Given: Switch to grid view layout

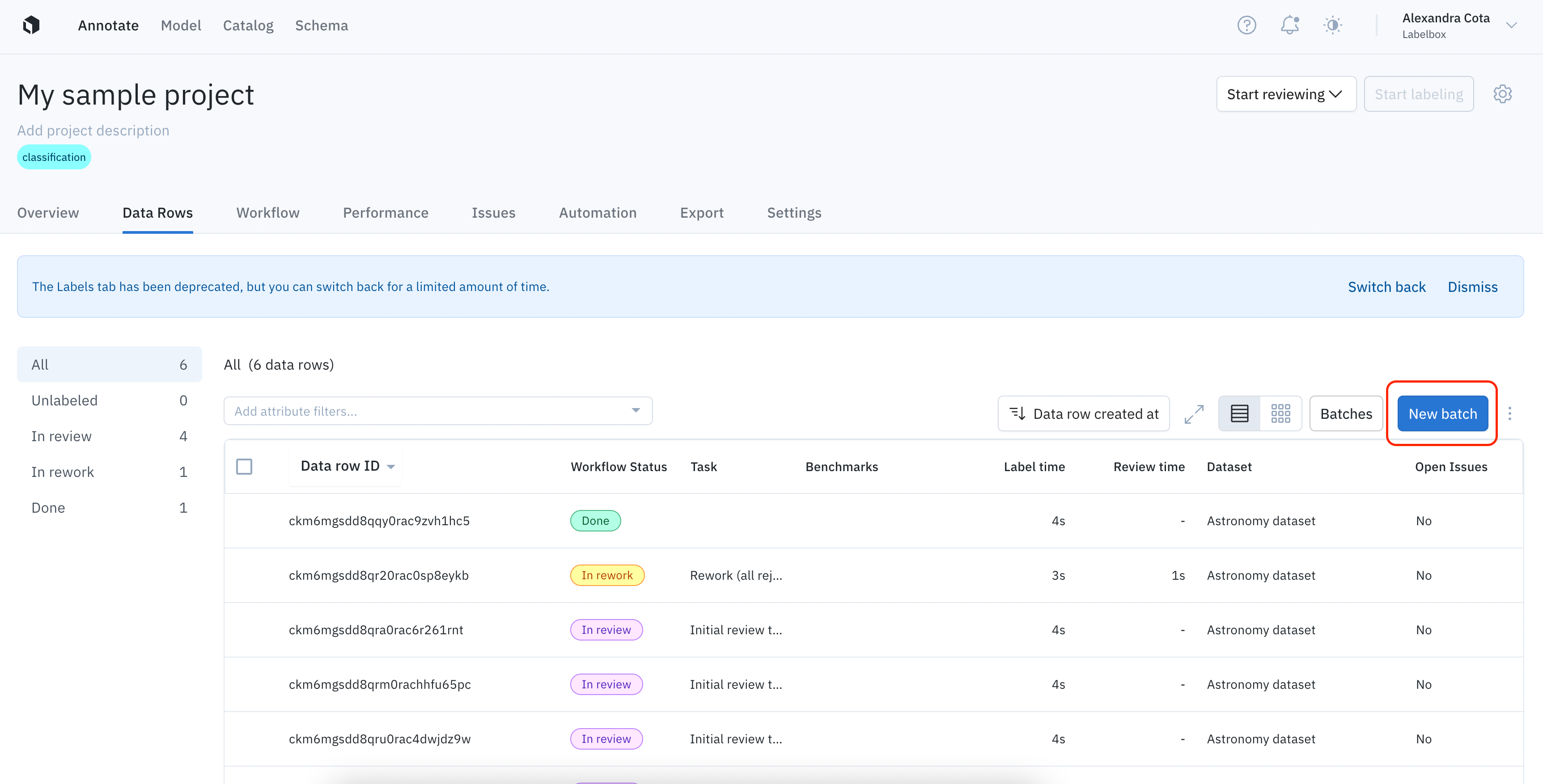Looking at the screenshot, I should point(1280,413).
